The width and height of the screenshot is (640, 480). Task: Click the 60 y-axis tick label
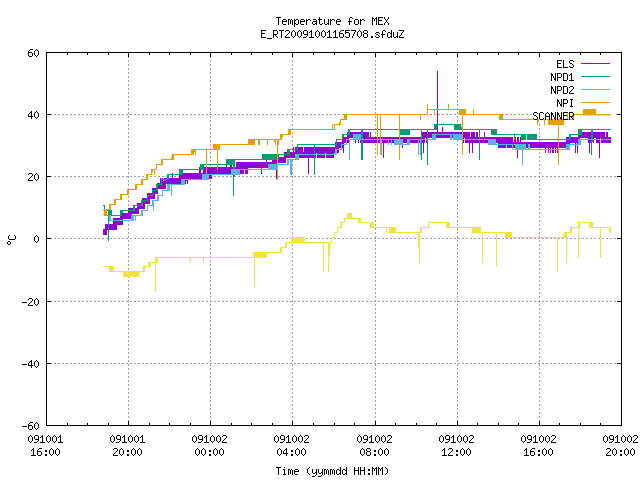[x=33, y=53]
